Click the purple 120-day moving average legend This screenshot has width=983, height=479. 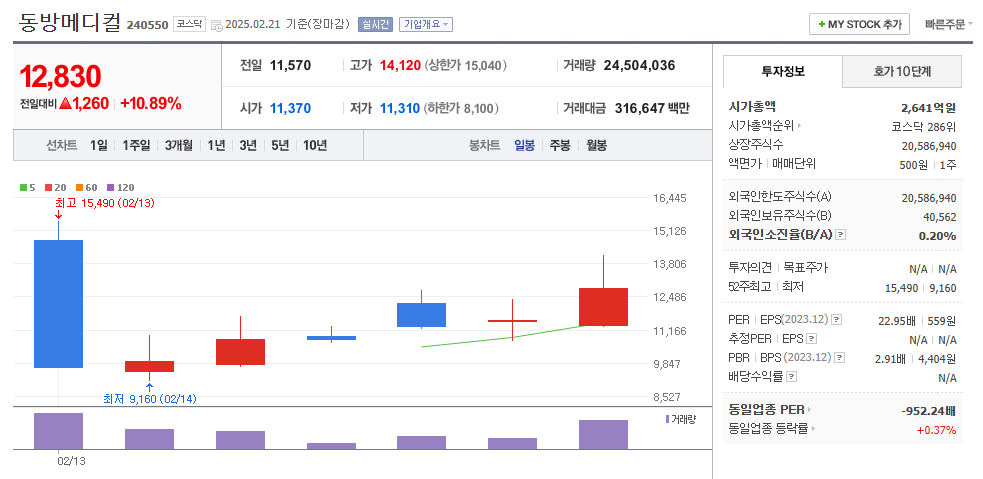pyautogui.click(x=121, y=187)
